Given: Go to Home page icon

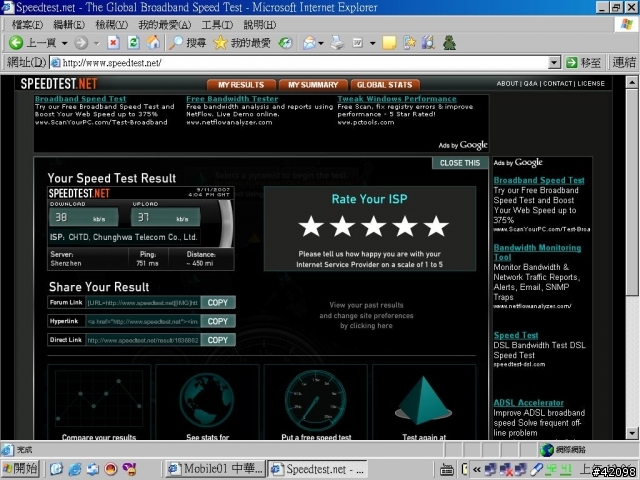Looking at the screenshot, I should coord(153,42).
